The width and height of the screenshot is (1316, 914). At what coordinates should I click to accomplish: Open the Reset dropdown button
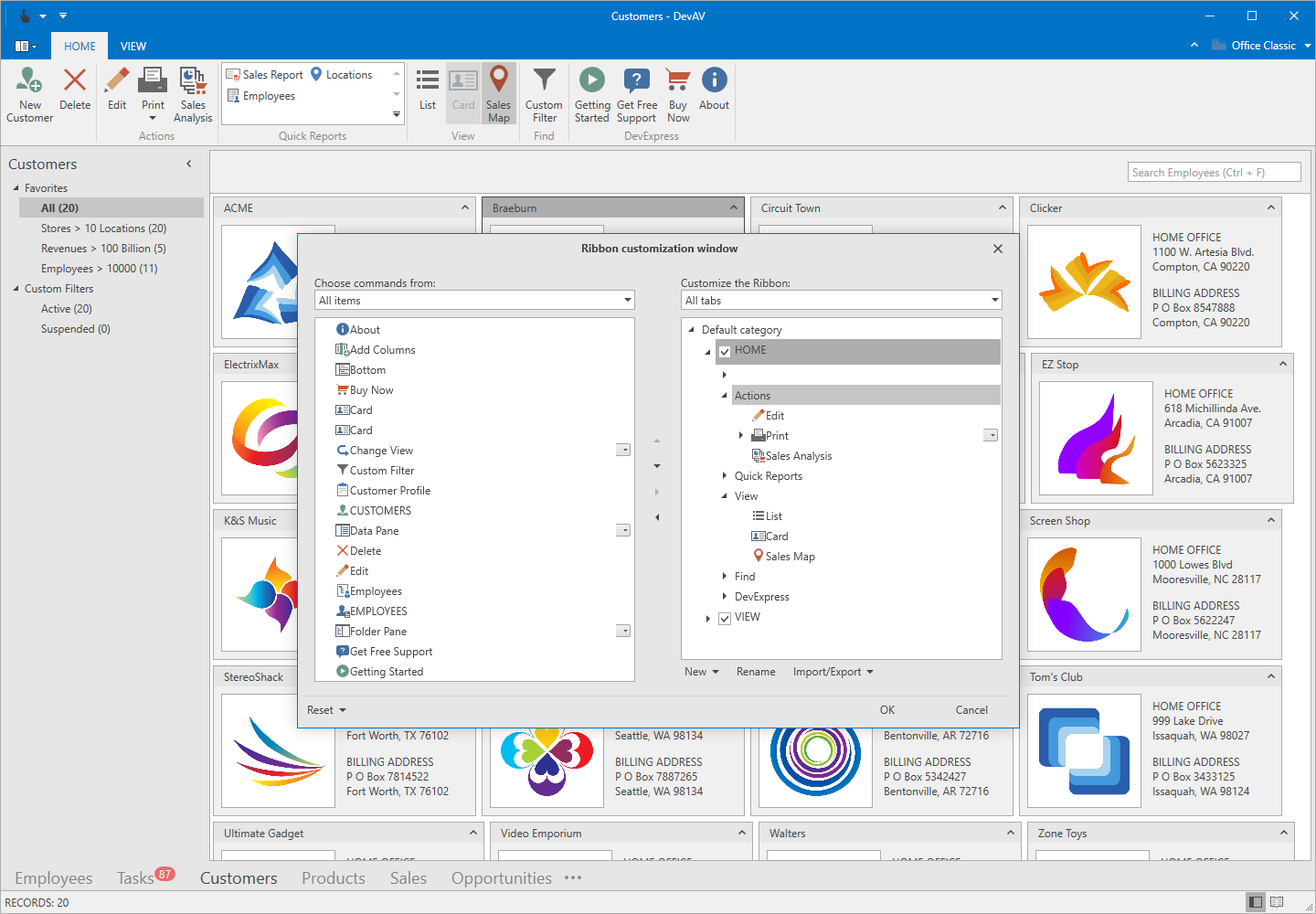point(326,710)
